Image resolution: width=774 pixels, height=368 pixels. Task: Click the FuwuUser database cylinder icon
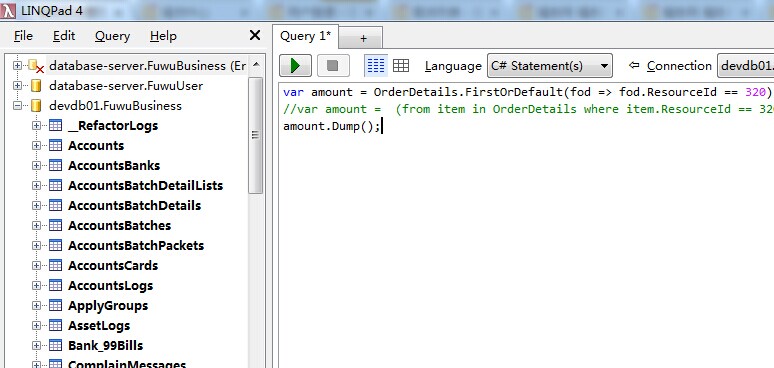click(36, 85)
